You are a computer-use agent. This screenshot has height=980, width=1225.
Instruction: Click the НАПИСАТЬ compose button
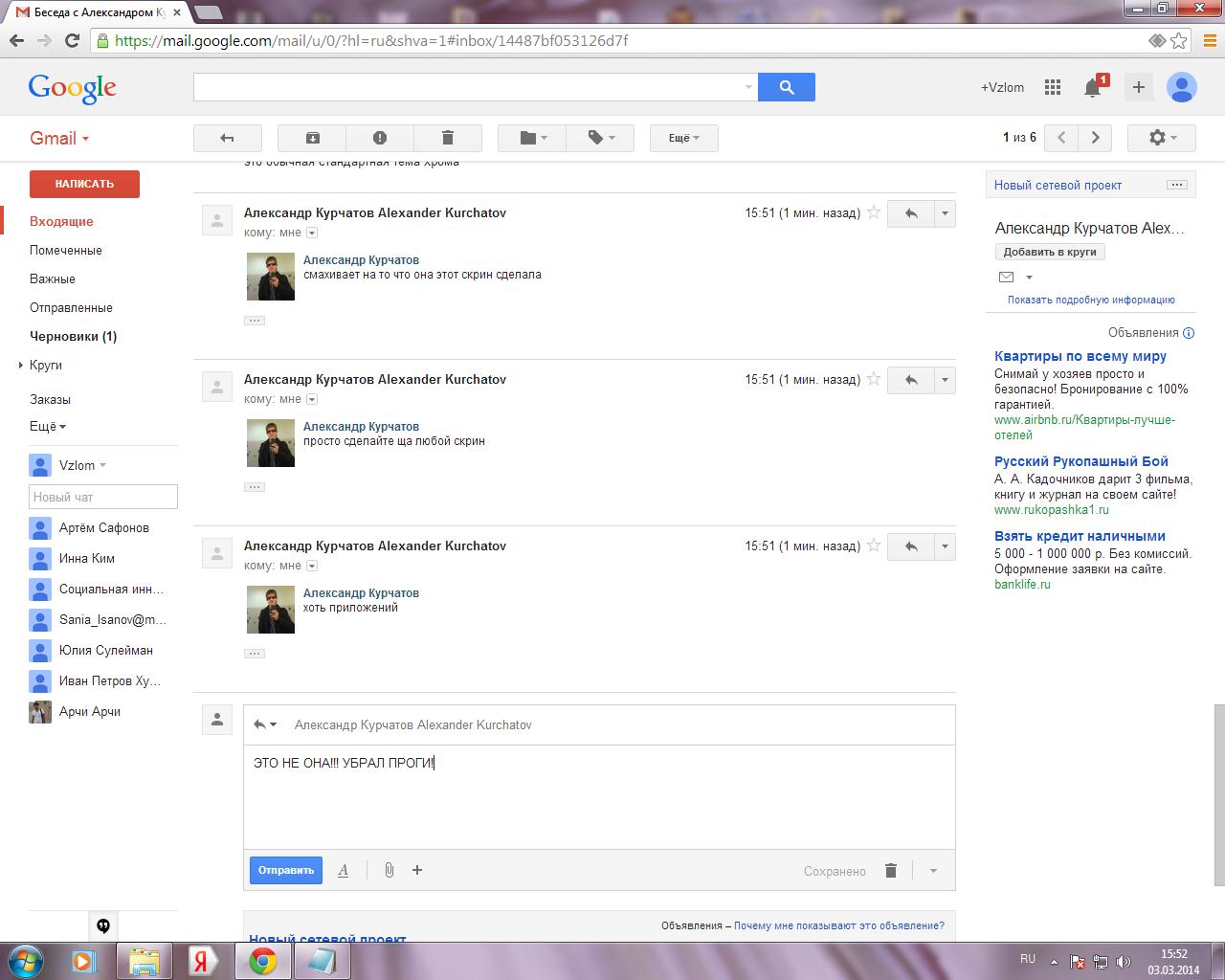[x=84, y=184]
